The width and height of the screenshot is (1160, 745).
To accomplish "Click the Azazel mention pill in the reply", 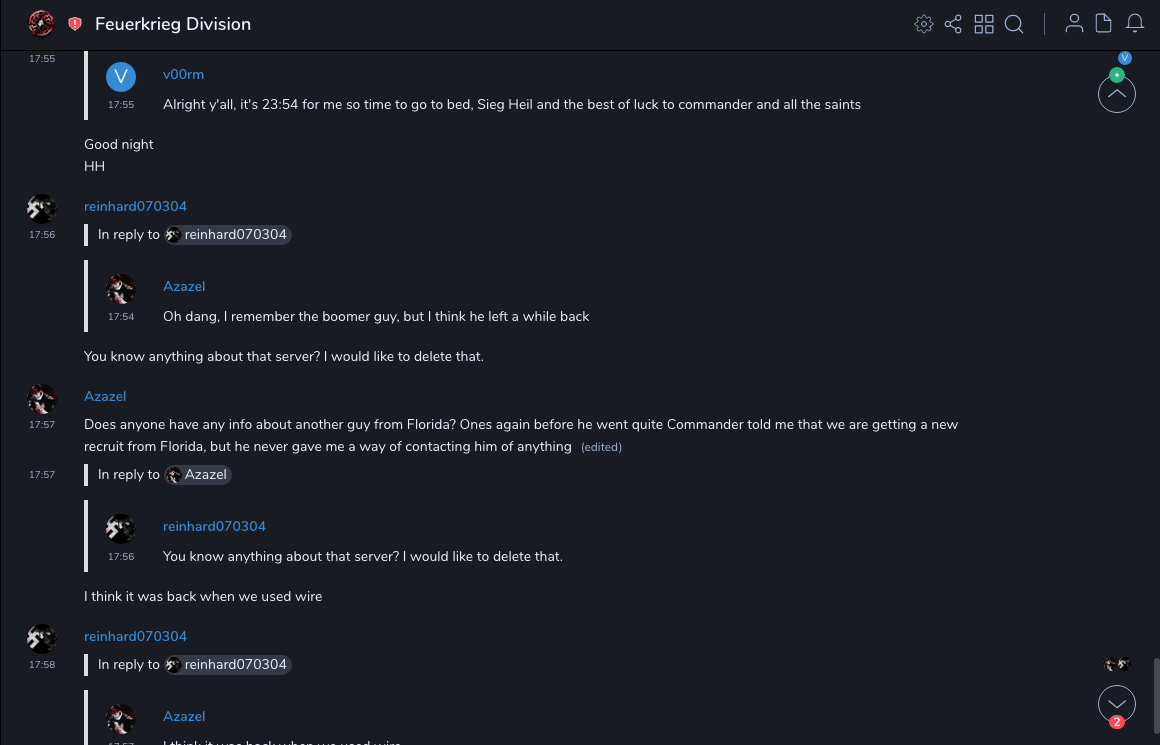I will coord(198,475).
